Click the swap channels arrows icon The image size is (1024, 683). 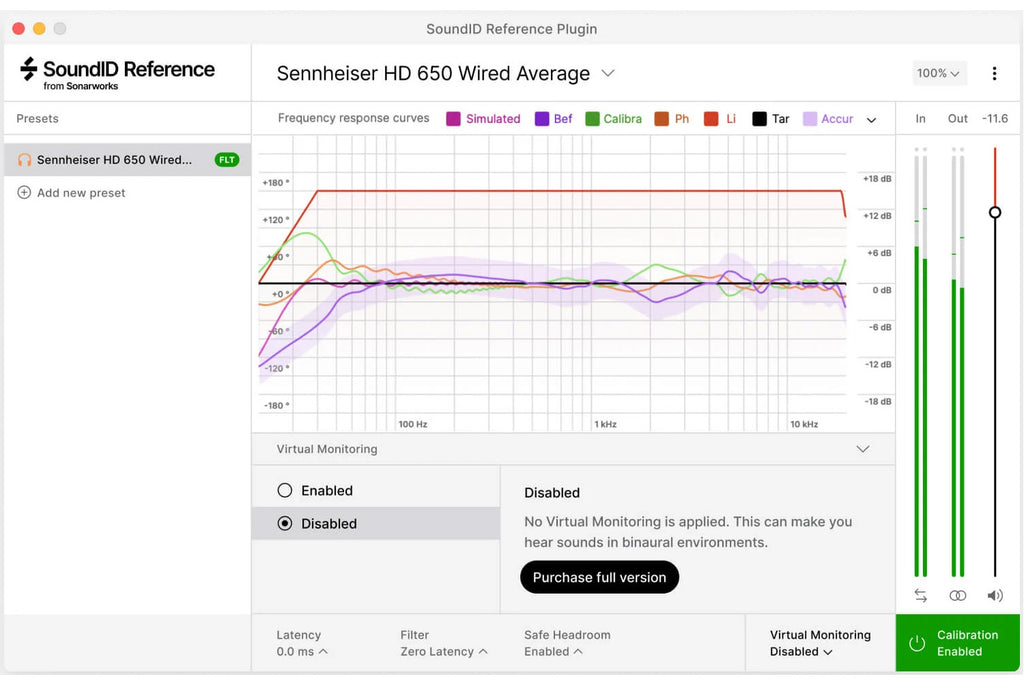point(920,596)
